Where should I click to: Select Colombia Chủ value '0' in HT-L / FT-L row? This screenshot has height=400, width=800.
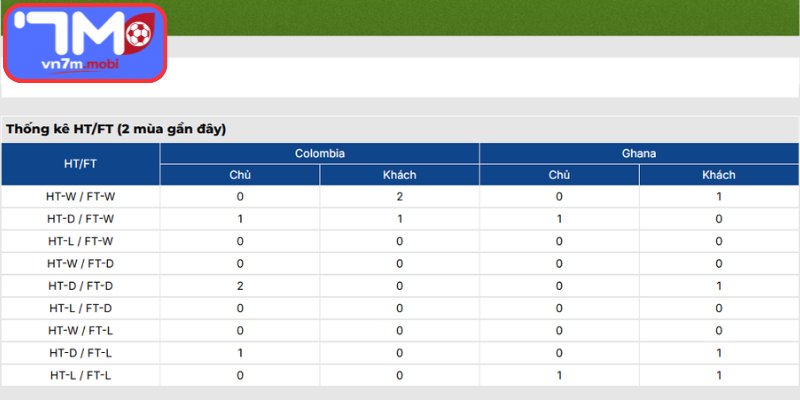240,376
